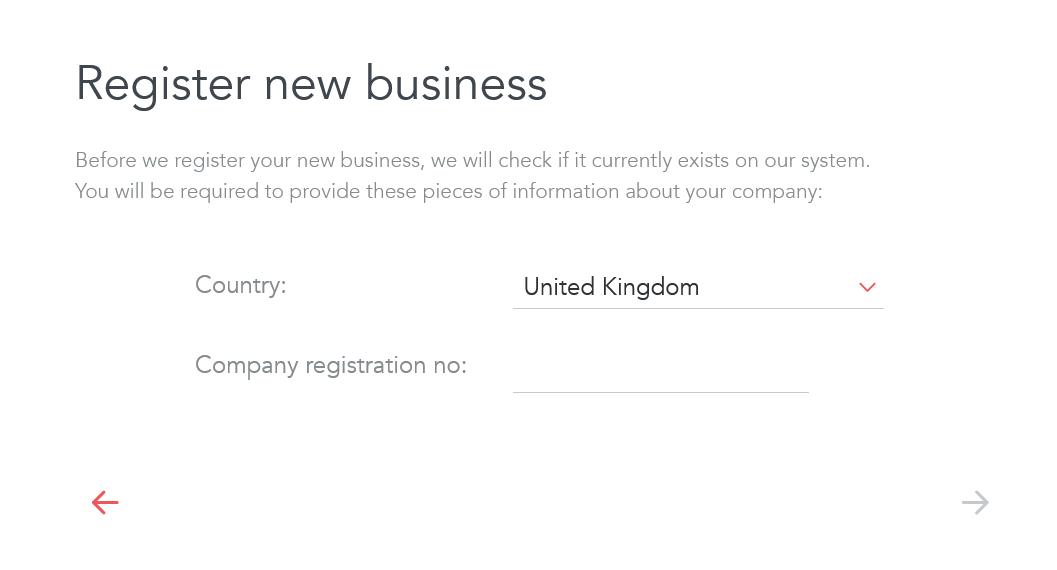Screen dimensions: 1057x570
Task: Open the Country selection dropdown
Action: tap(698, 288)
